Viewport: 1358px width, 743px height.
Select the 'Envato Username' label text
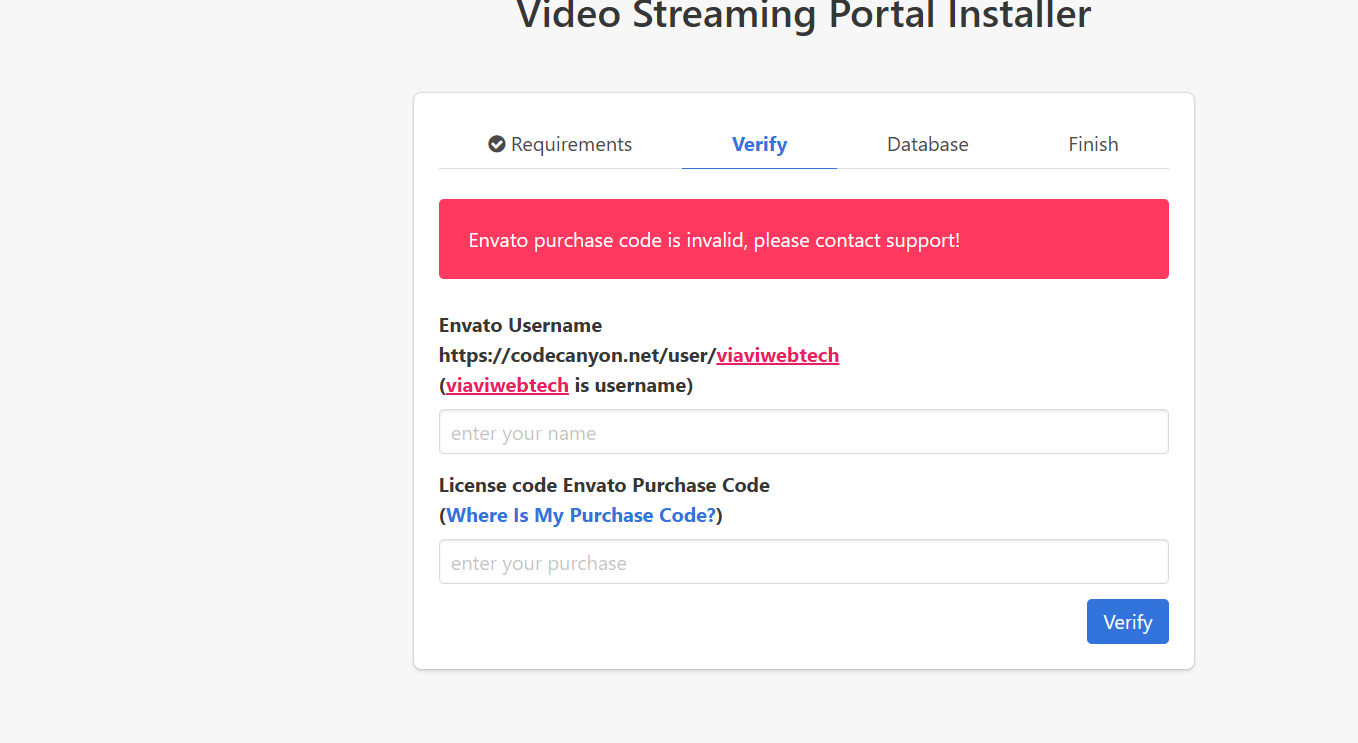click(x=520, y=325)
